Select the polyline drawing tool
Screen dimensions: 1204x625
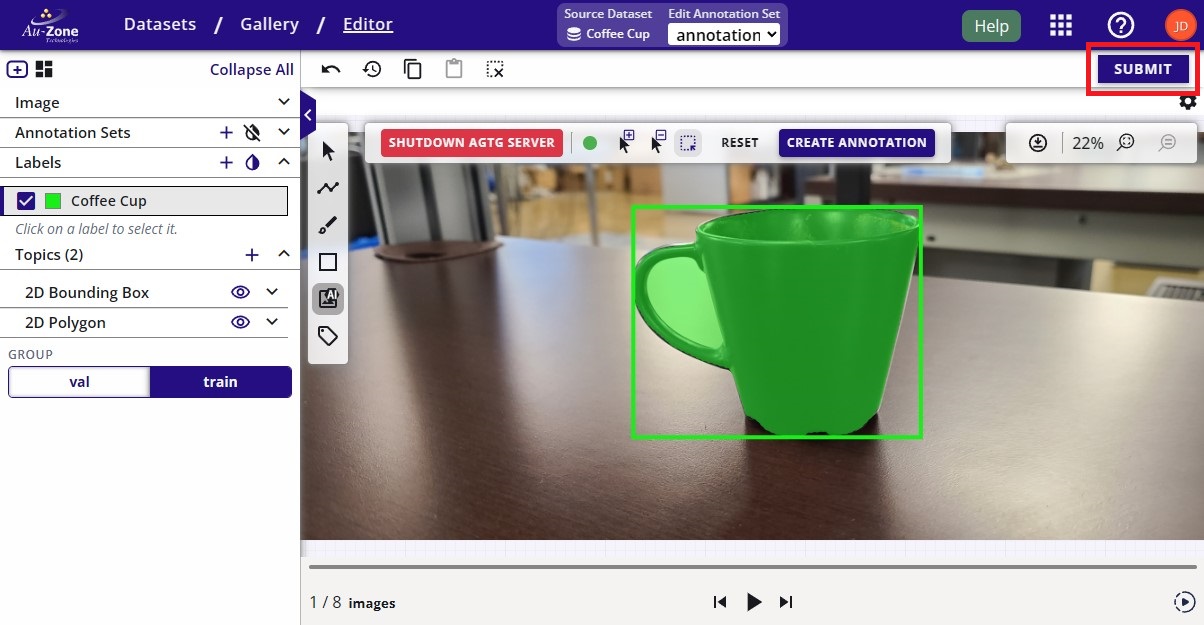(328, 188)
